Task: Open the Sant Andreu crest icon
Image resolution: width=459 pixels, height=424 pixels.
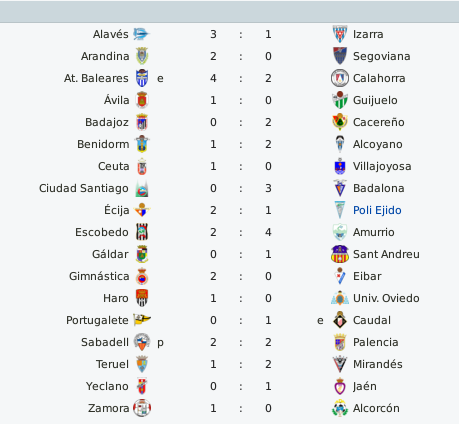Action: pyautogui.click(x=340, y=254)
